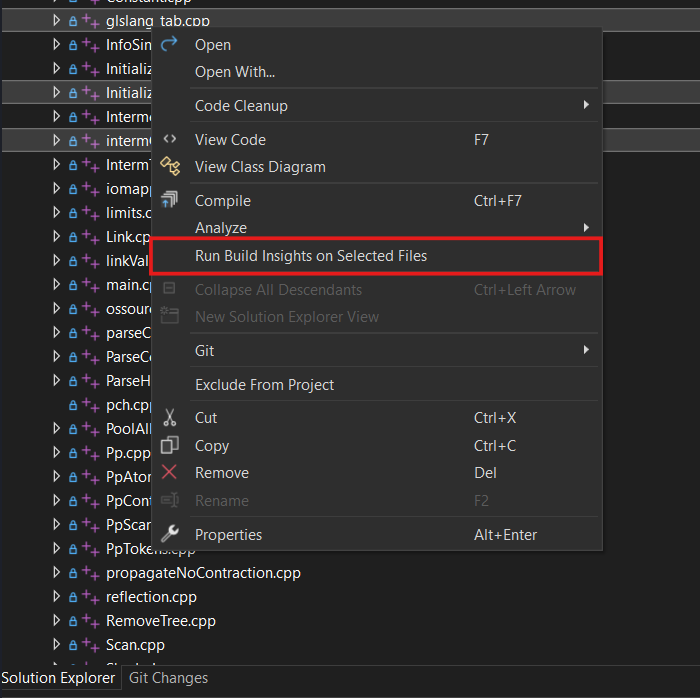Expand propagateNoContraction.cpp tree node
This screenshot has height=698, width=700.
point(57,573)
